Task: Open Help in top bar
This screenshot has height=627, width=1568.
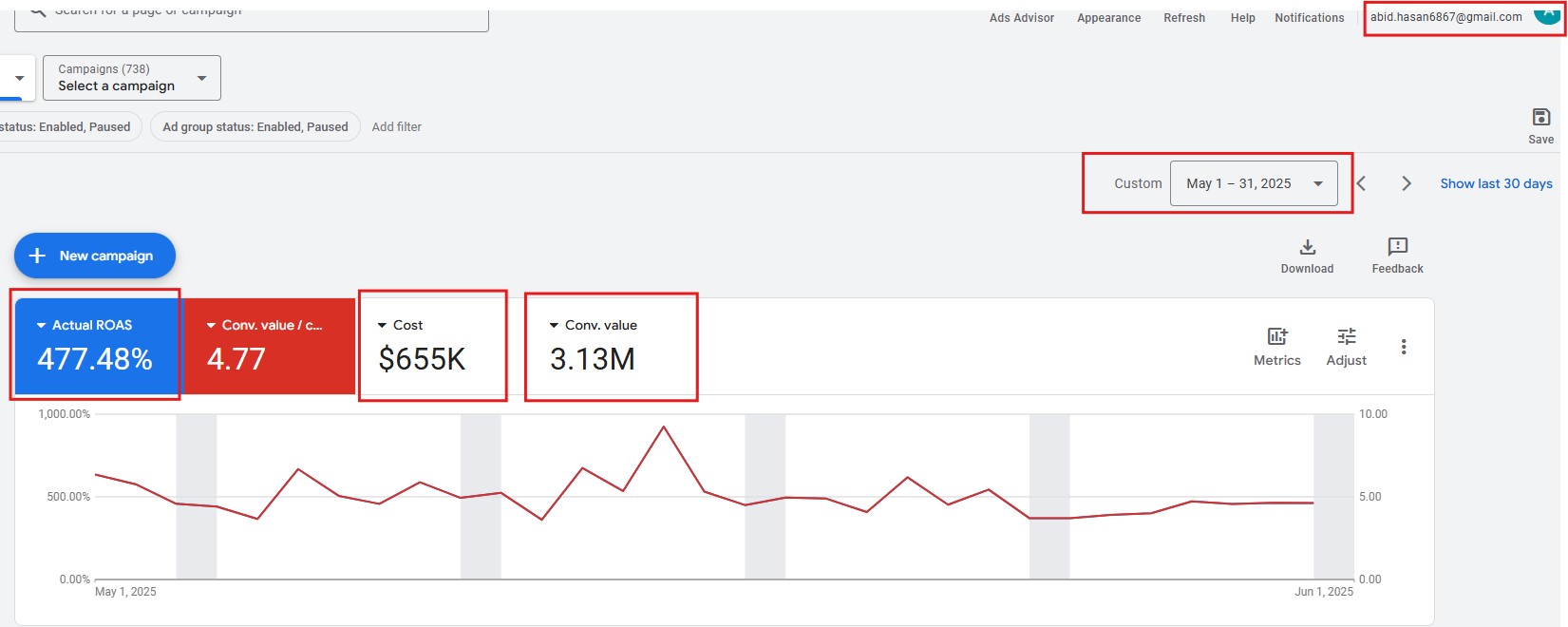Action: pos(1242,18)
